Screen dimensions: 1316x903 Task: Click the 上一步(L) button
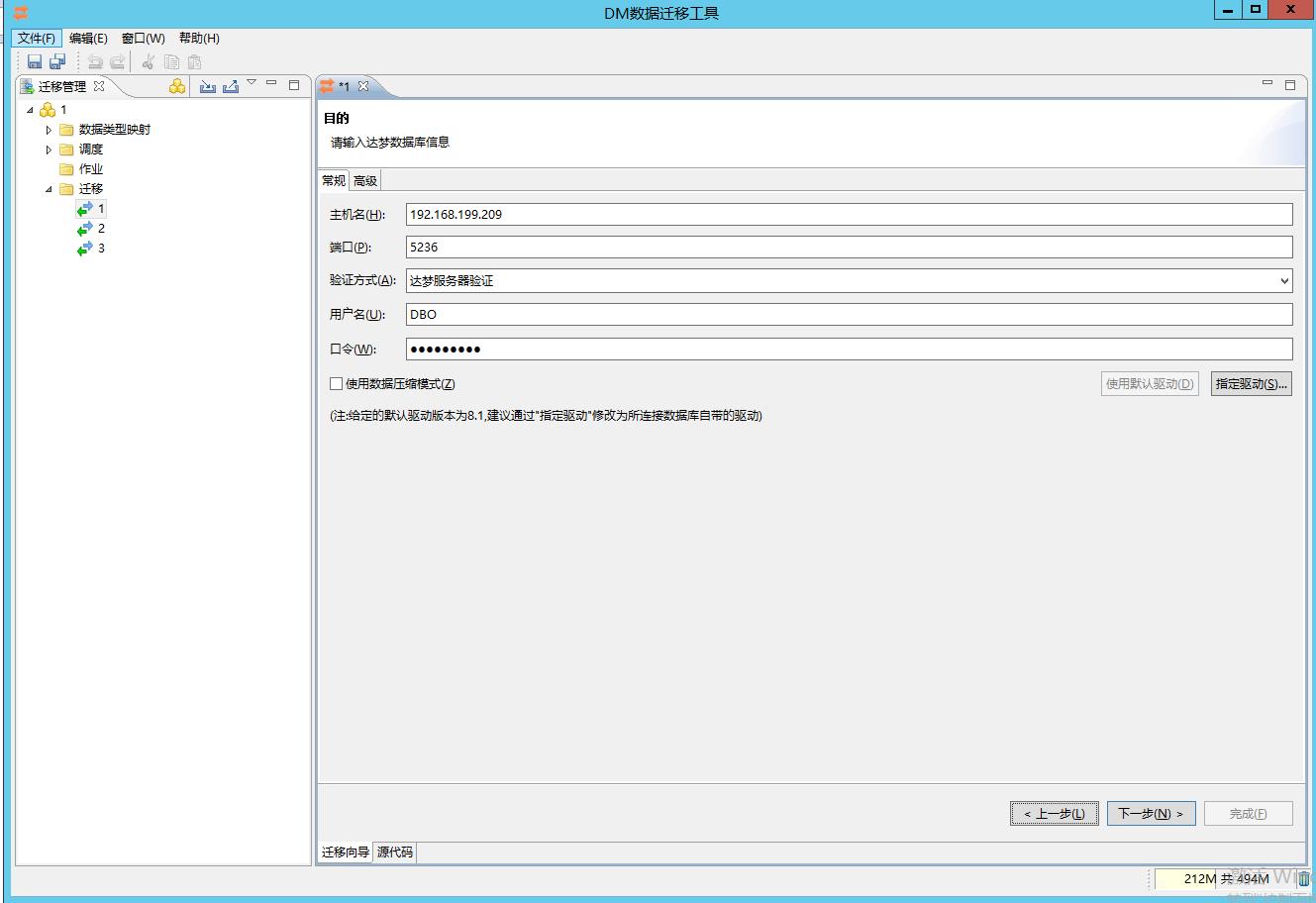[x=1055, y=814]
